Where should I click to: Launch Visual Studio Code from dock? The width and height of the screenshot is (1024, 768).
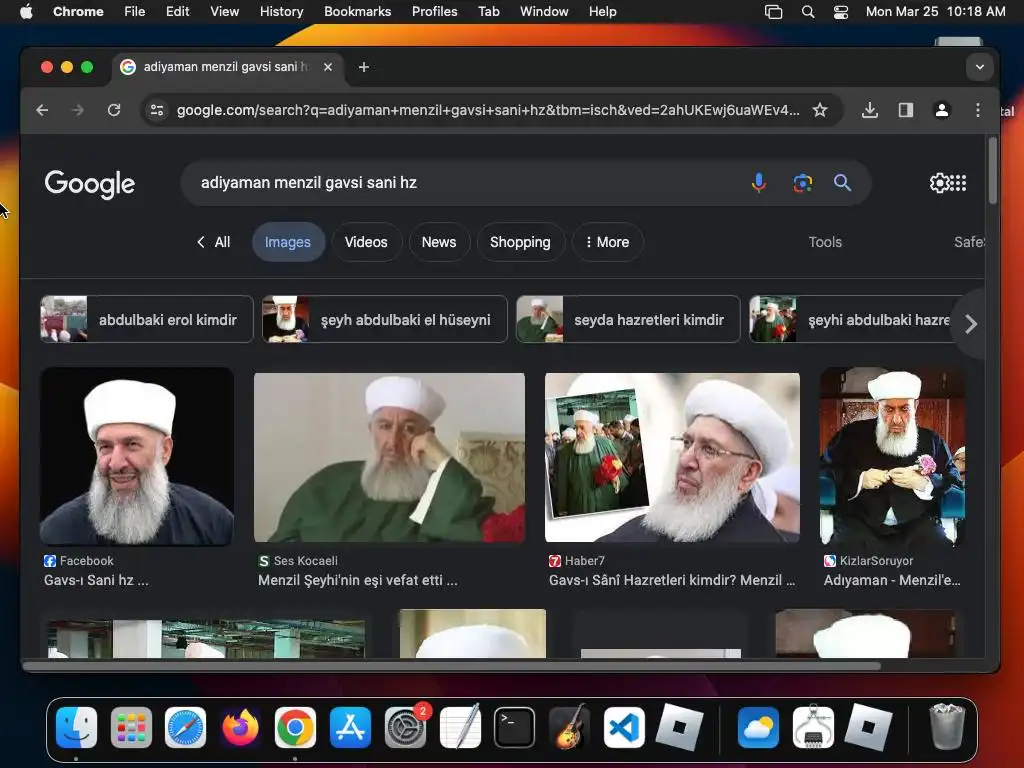click(x=624, y=728)
